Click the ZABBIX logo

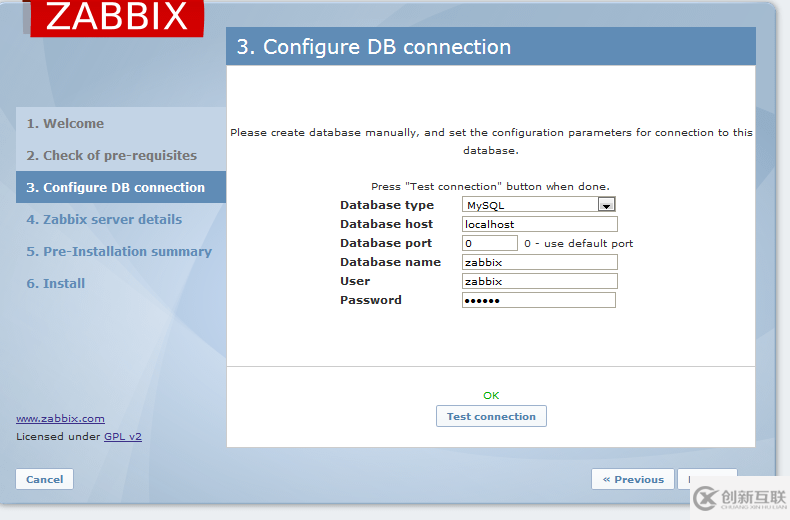[117, 18]
